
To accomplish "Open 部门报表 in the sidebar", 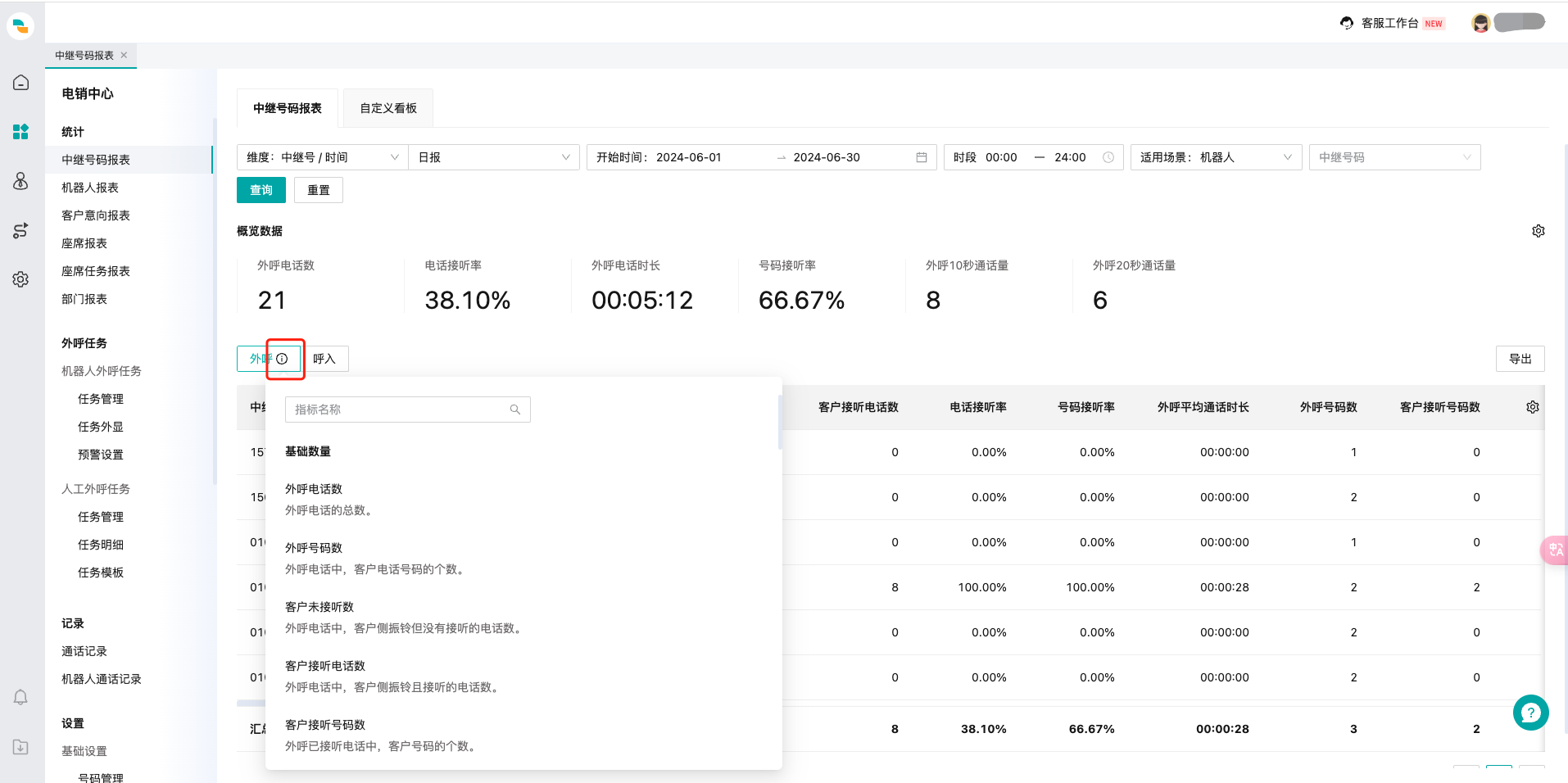I will (84, 299).
